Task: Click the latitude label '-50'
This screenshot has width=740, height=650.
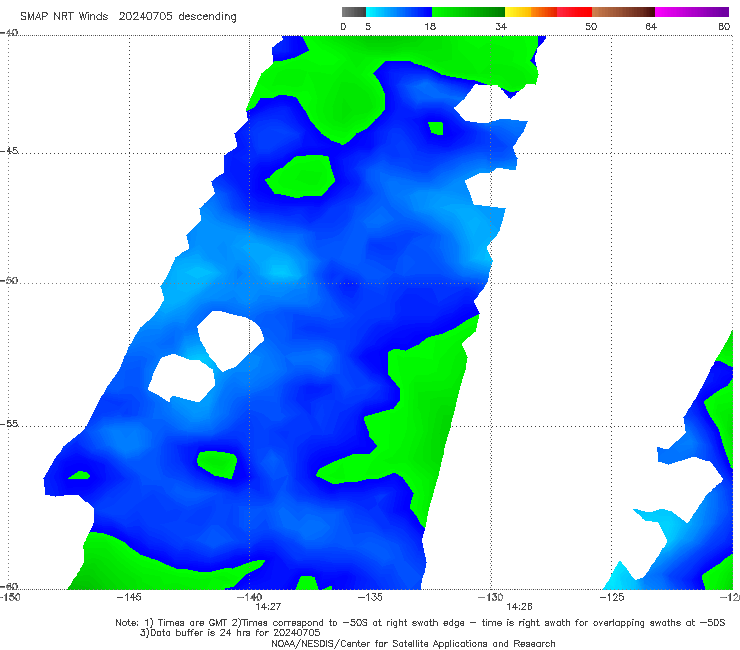Action: (x=9, y=281)
